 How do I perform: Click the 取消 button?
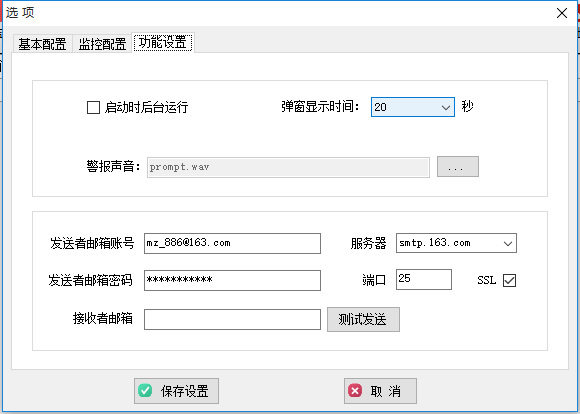click(x=380, y=391)
